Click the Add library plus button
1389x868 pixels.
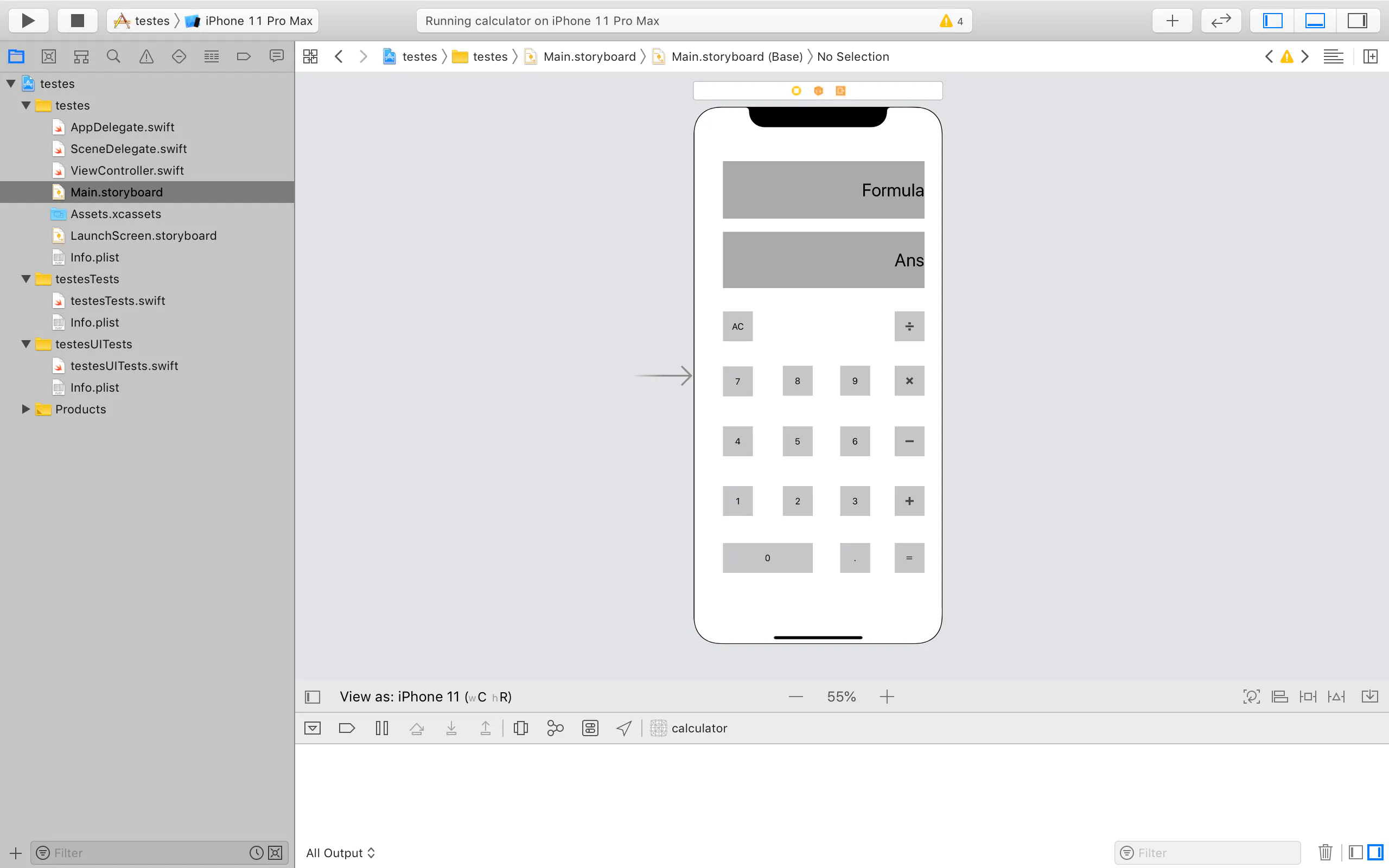pyautogui.click(x=1172, y=21)
